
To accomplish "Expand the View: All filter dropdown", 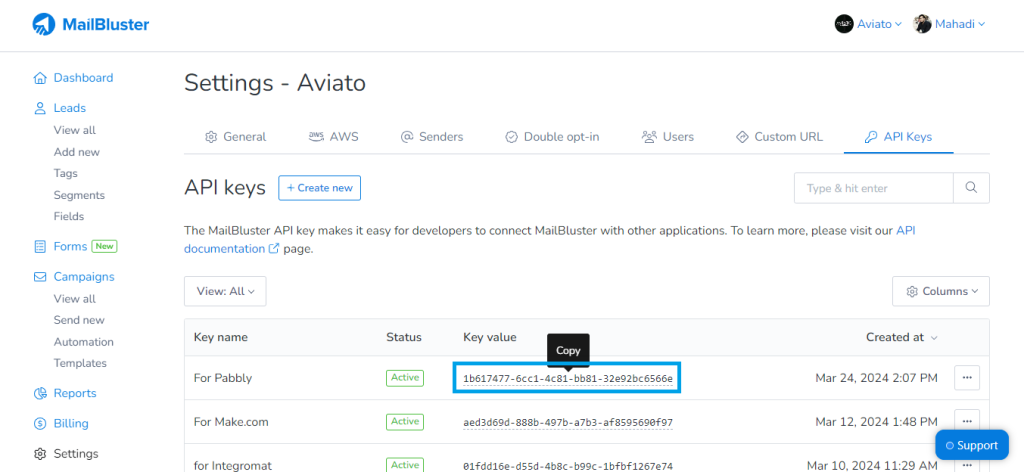I will [x=225, y=291].
